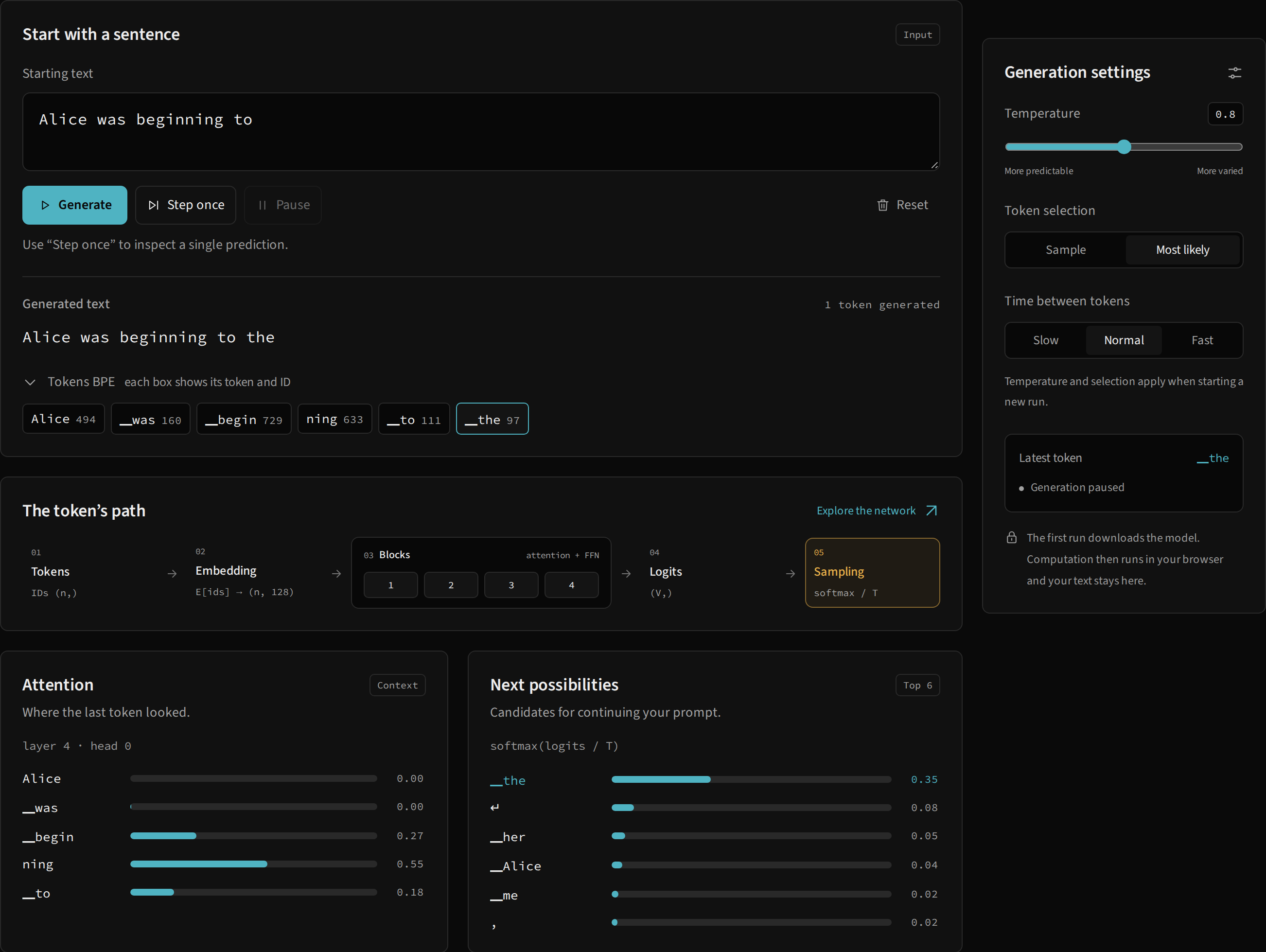Click the temperature value box 0.8
The height and width of the screenshot is (952, 1266).
1225,114
